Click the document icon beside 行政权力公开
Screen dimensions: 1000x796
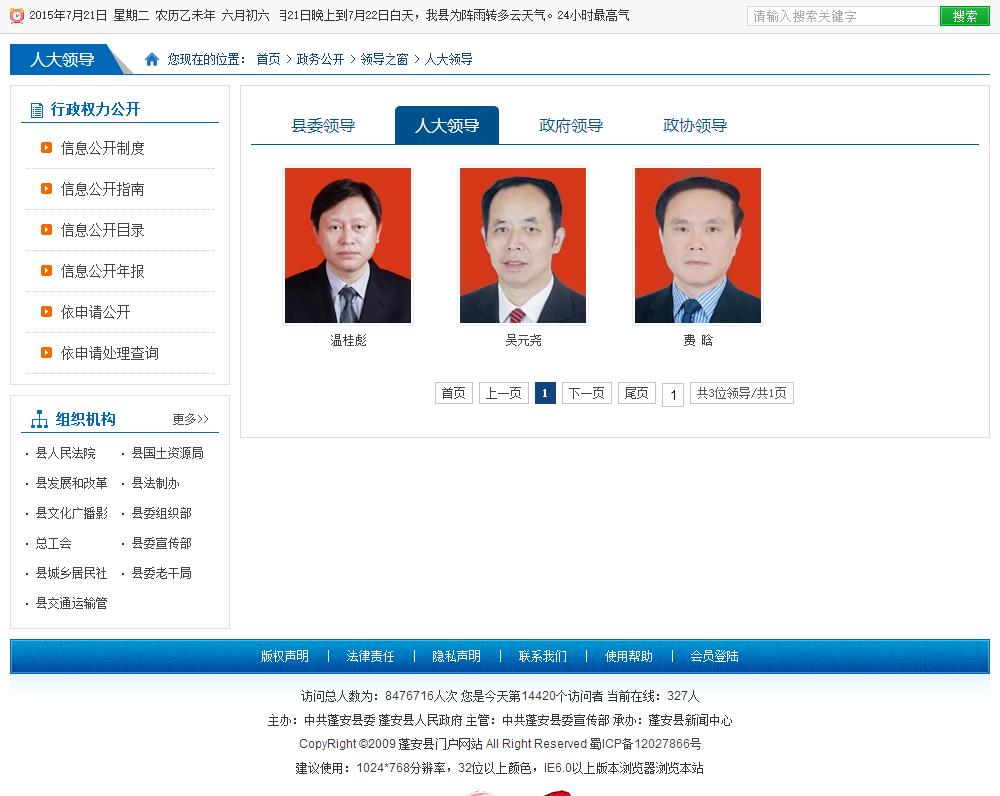pos(37,110)
